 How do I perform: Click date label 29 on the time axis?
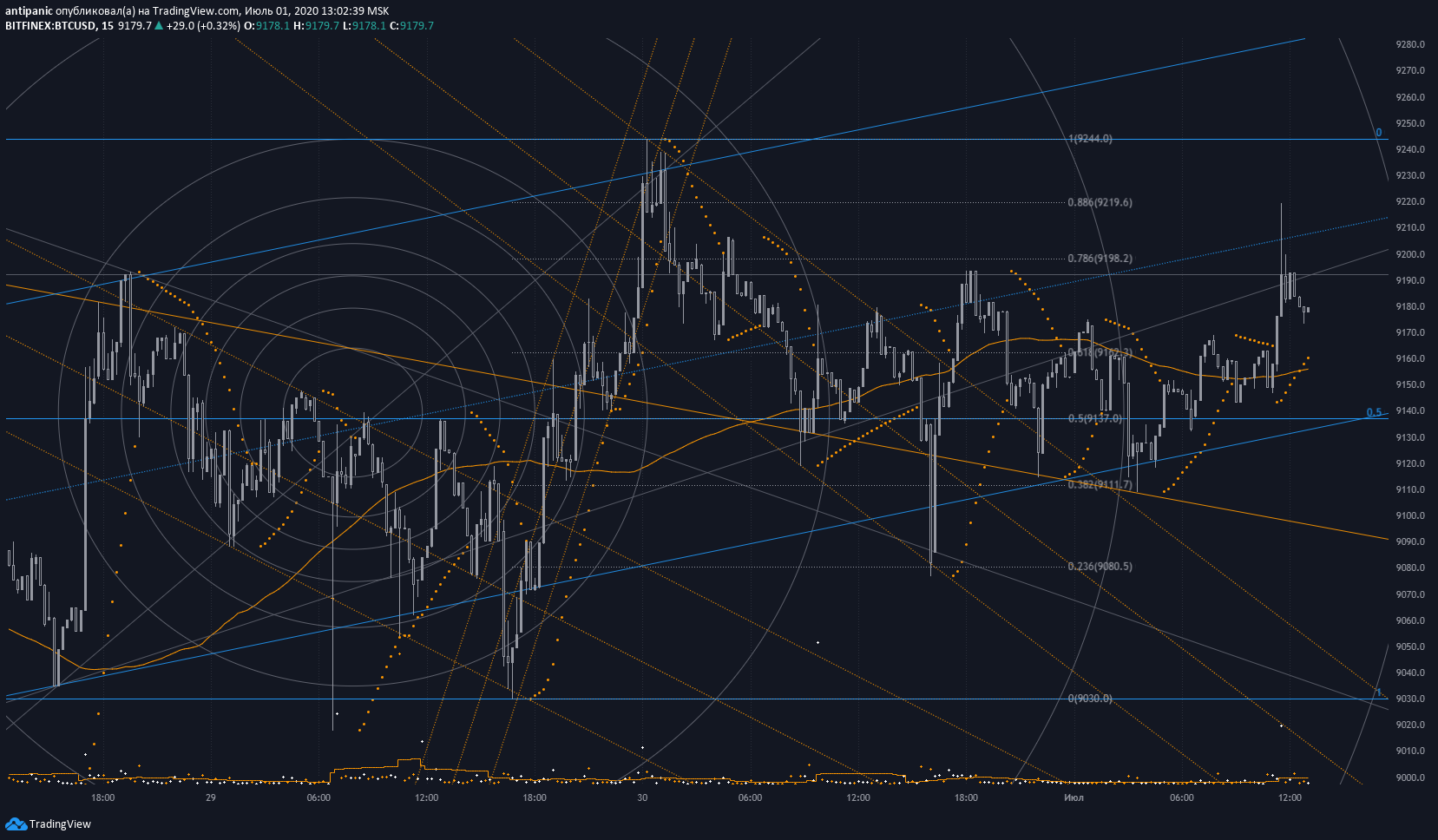[210, 797]
